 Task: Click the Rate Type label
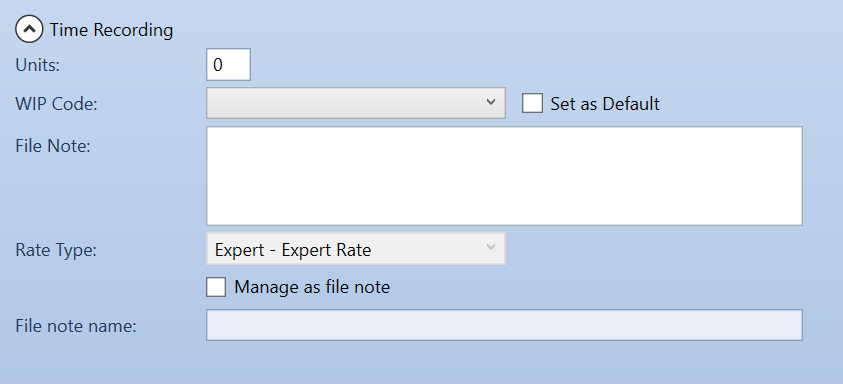[56, 250]
